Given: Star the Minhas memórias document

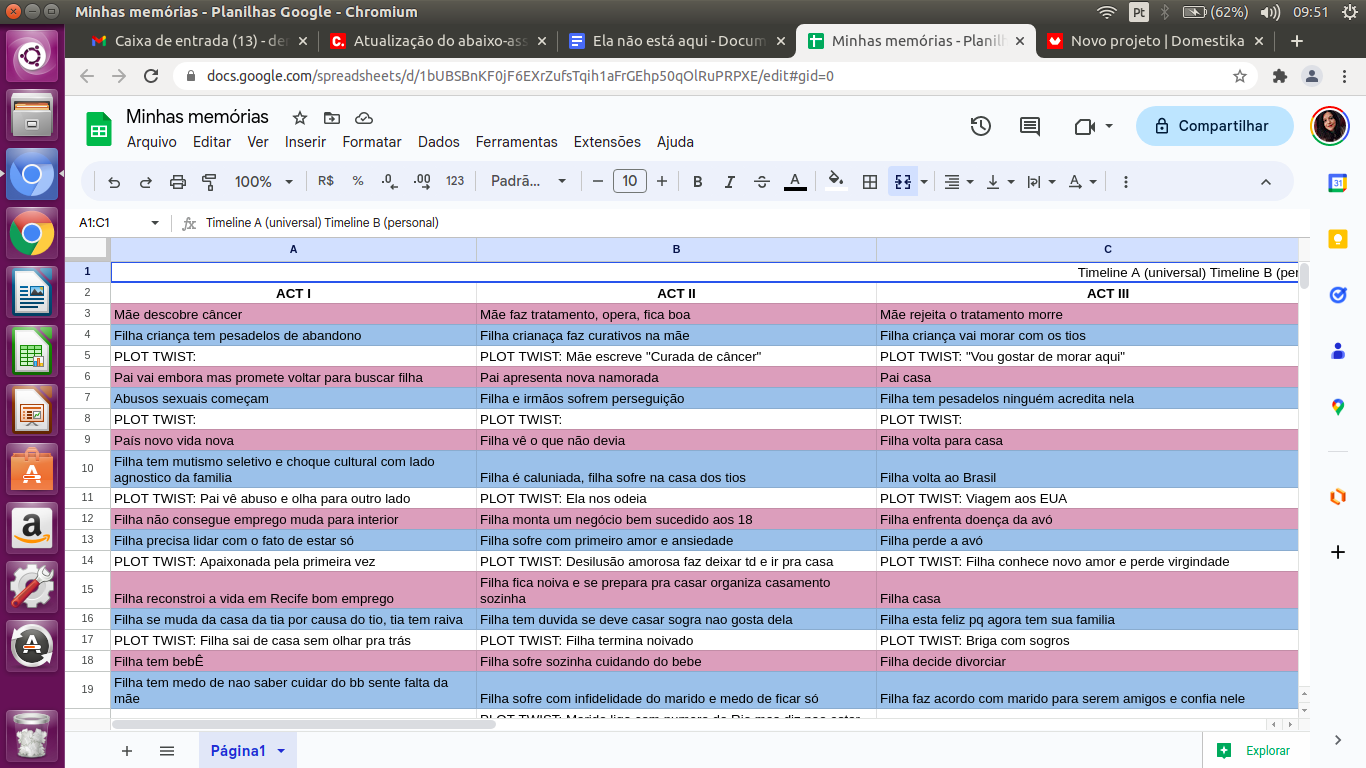Looking at the screenshot, I should click(300, 118).
